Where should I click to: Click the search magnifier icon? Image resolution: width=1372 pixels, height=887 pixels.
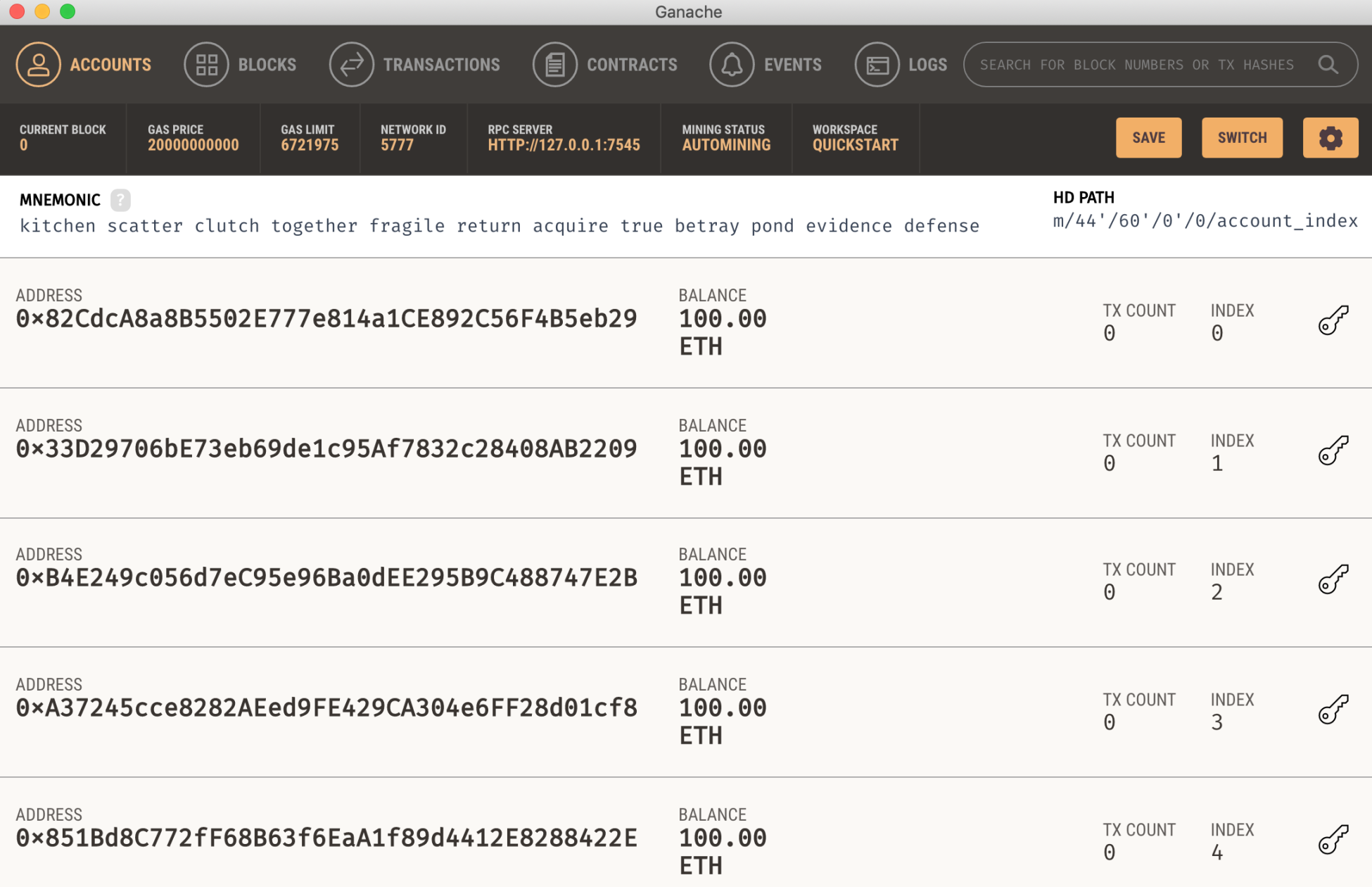(1328, 65)
